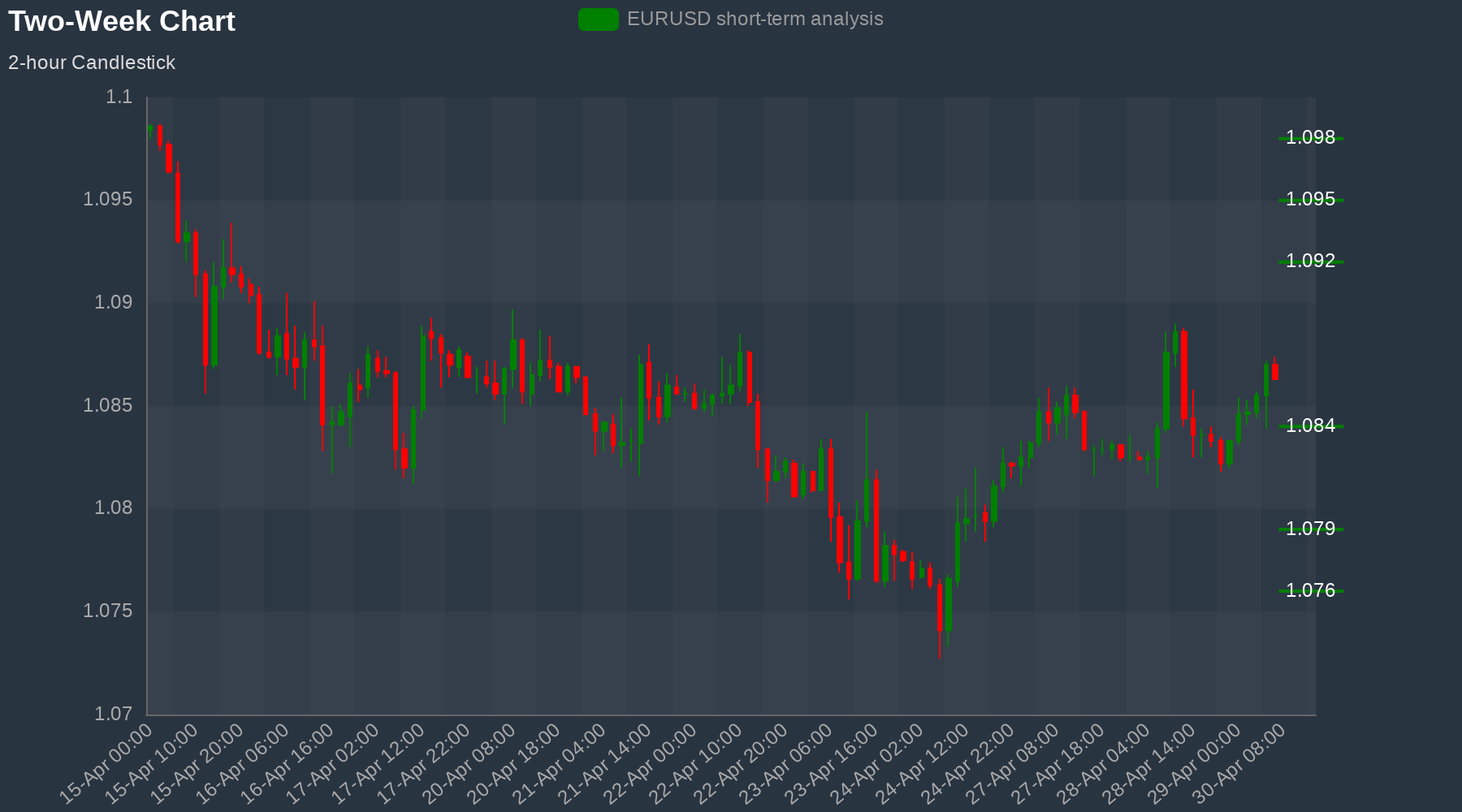Select the 1.08 y-axis tick label
The height and width of the screenshot is (812, 1462).
[113, 508]
